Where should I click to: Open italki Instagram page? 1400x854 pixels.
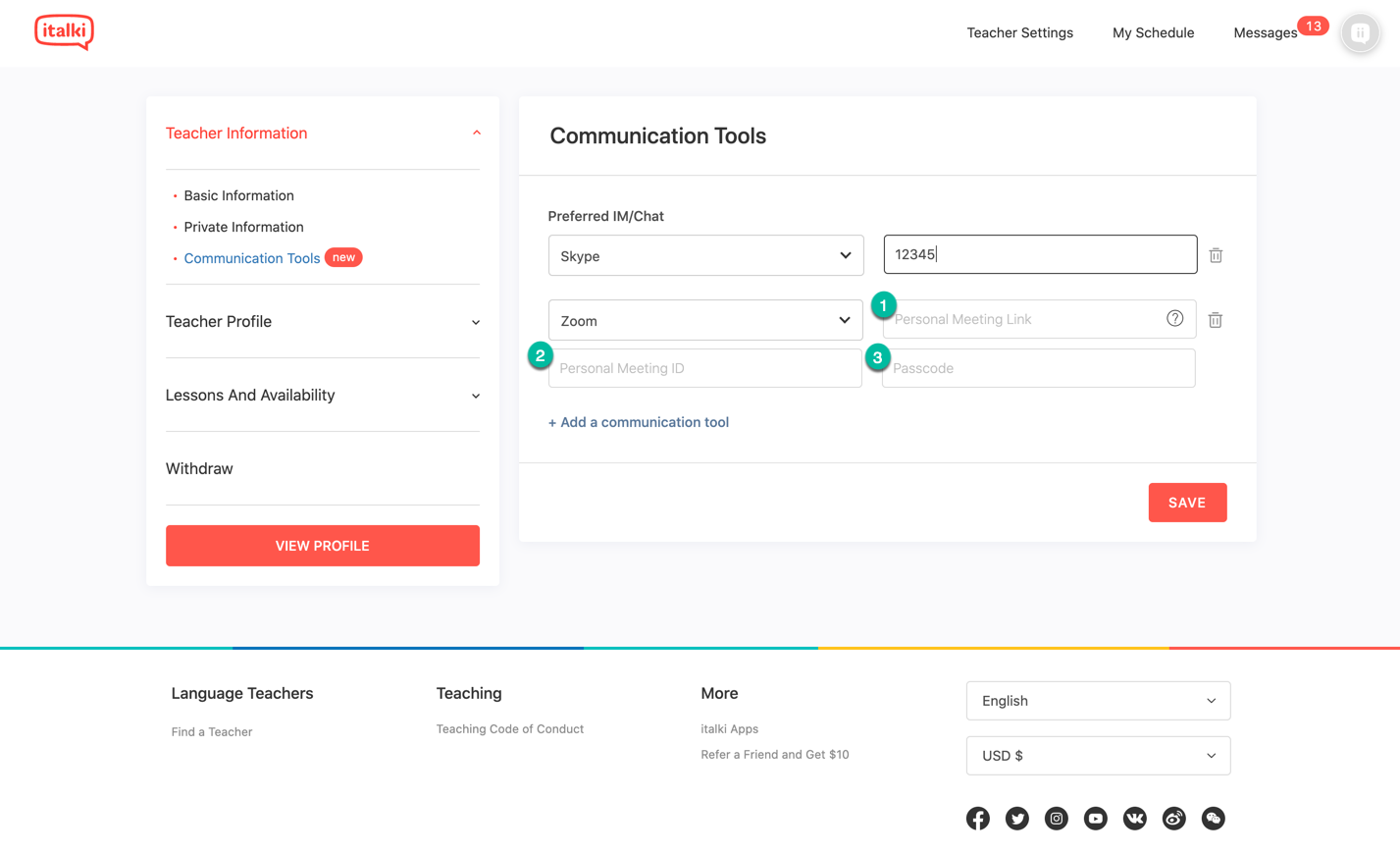coord(1056,819)
